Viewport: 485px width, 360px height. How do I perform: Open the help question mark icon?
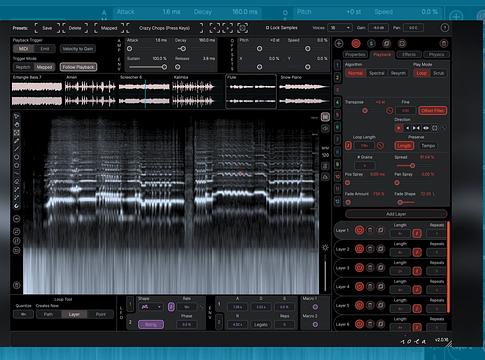coord(445,28)
